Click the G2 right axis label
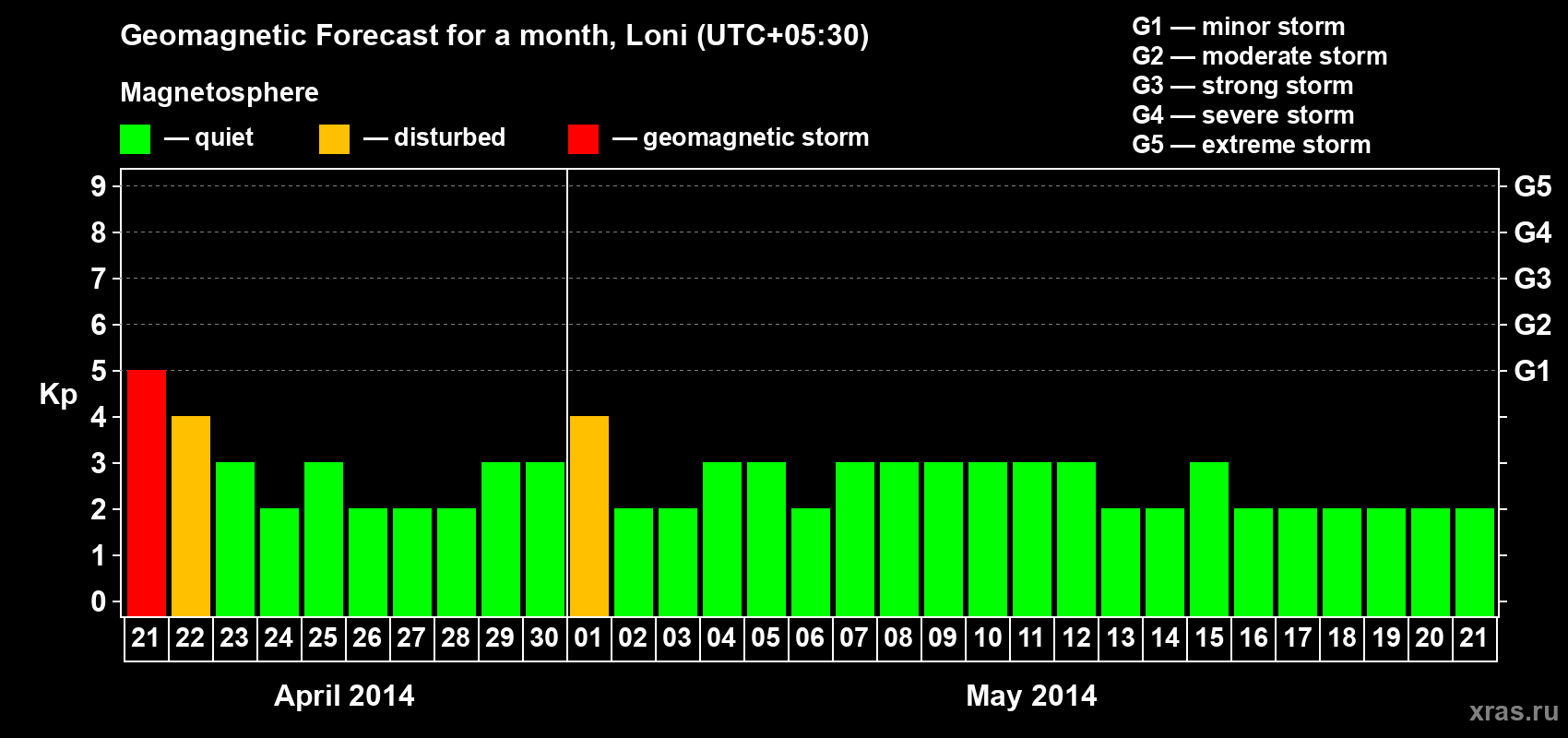1568x738 pixels. click(1533, 325)
